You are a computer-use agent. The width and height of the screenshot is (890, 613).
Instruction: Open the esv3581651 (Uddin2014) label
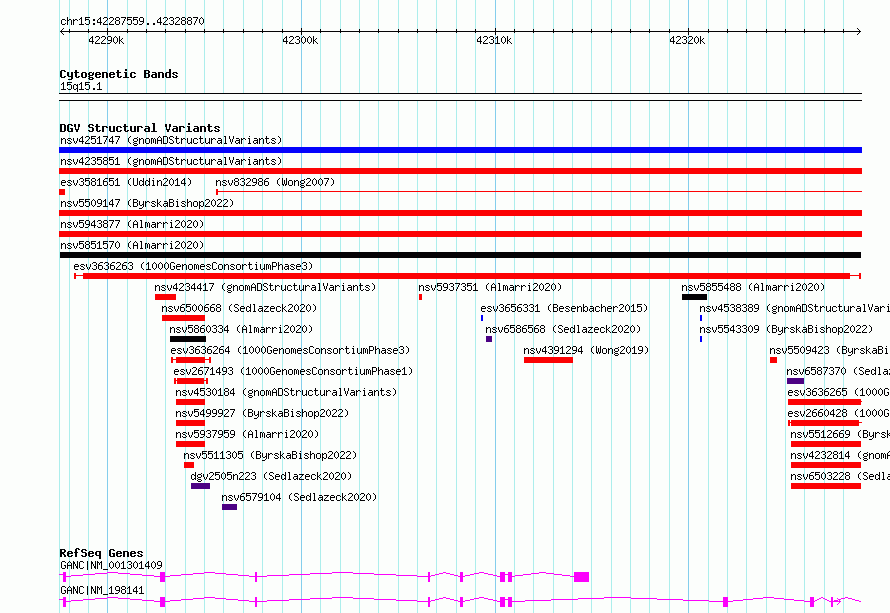pos(126,182)
